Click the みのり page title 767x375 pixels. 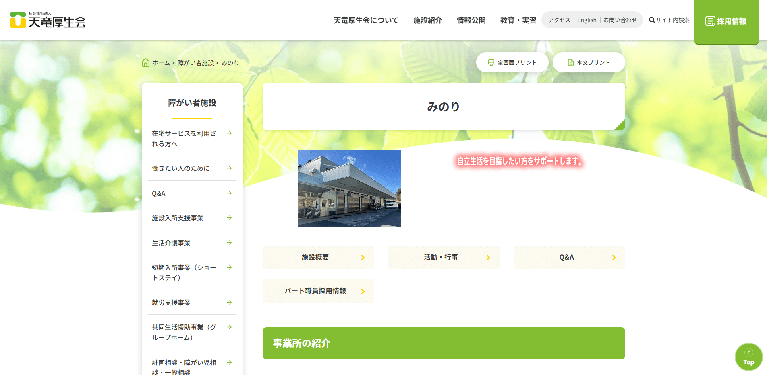pos(444,107)
